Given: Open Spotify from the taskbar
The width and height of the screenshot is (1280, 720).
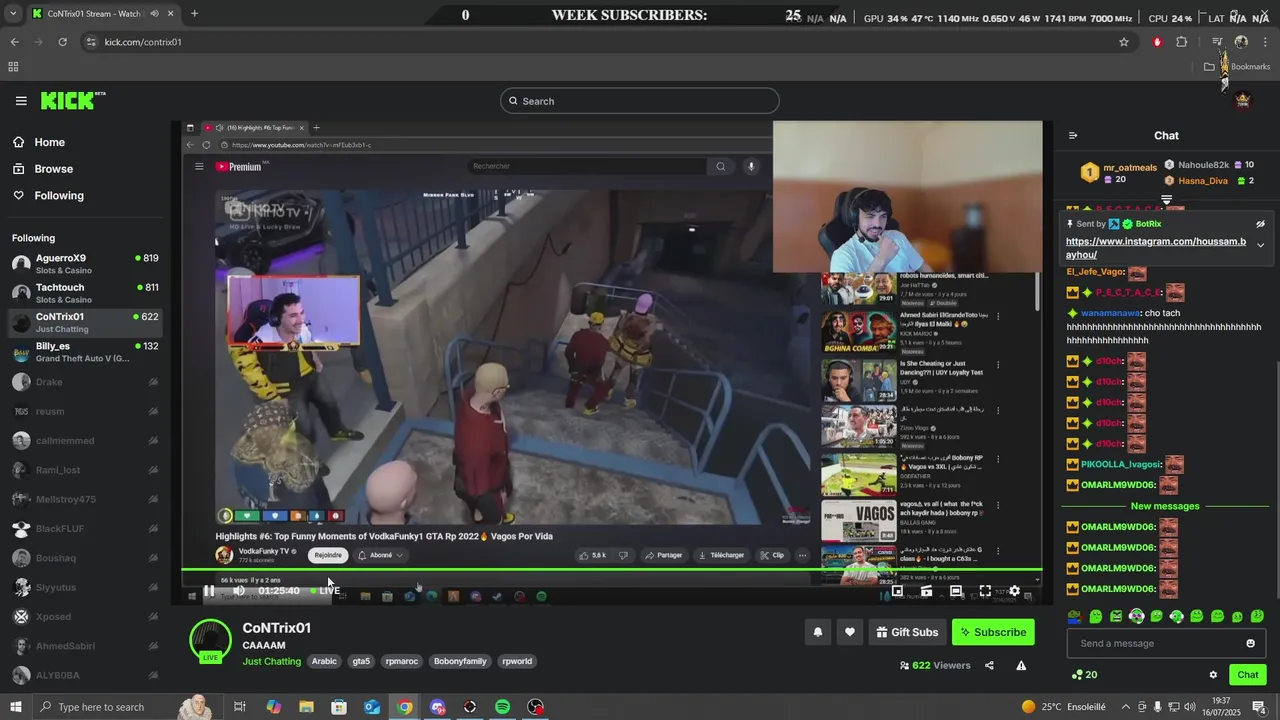Looking at the screenshot, I should (503, 707).
